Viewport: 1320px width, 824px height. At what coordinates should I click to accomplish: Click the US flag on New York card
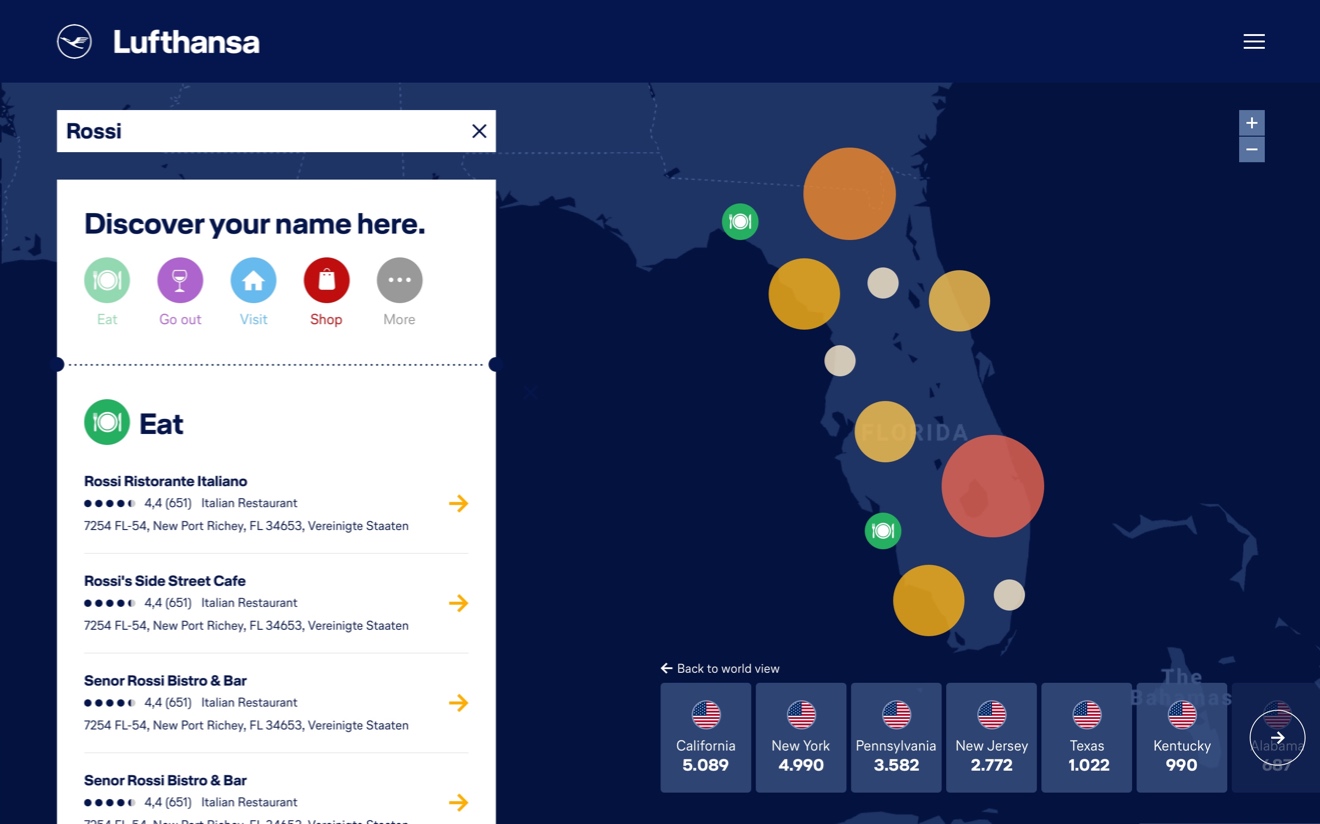(x=801, y=715)
